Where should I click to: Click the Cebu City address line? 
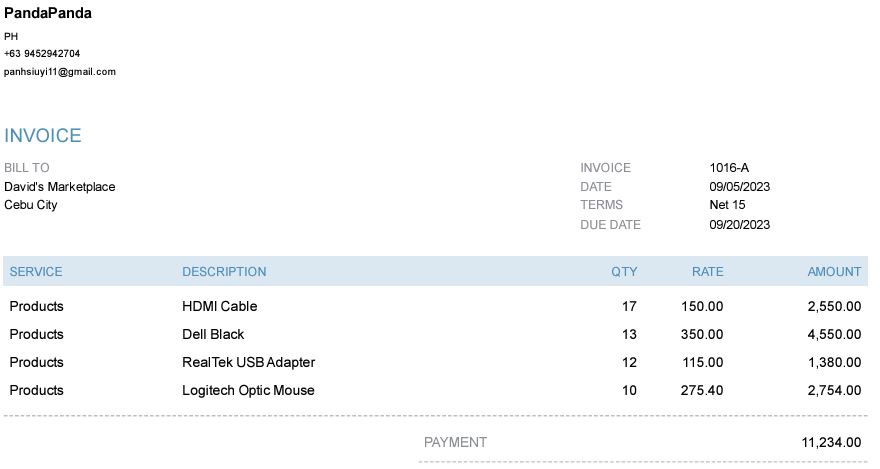[x=31, y=205]
